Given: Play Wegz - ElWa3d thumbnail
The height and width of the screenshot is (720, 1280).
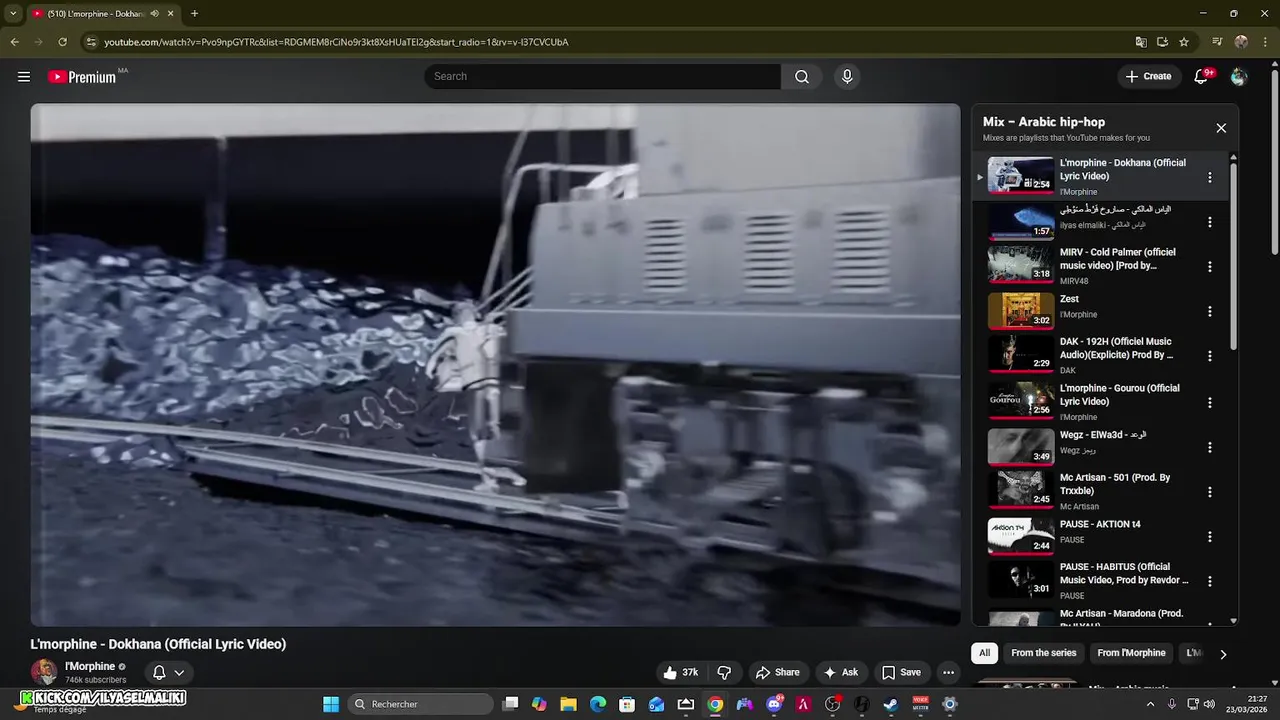Looking at the screenshot, I should tap(1021, 447).
